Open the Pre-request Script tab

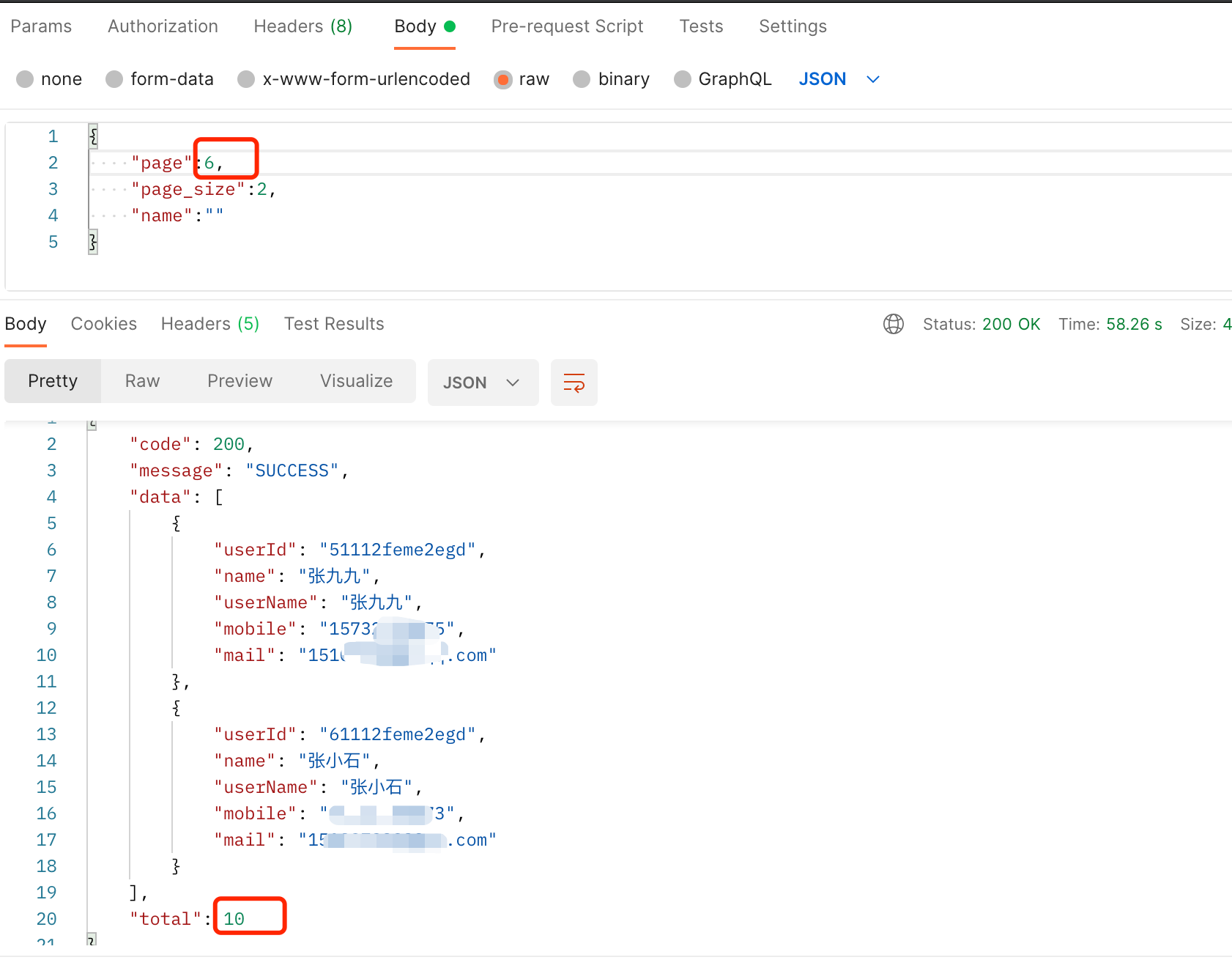[x=567, y=26]
